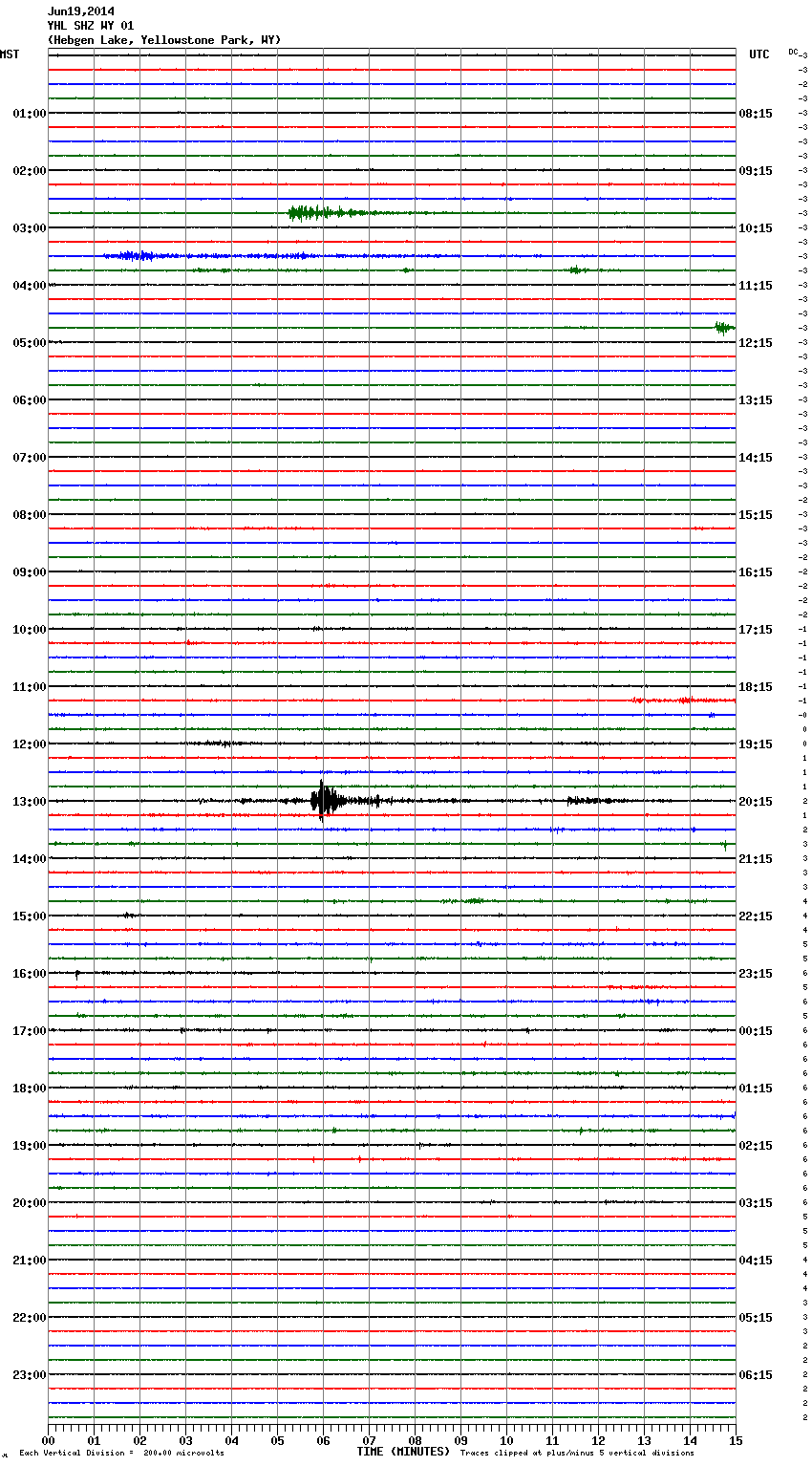Image resolution: width=812 pixels, height=1466 pixels.
Task: Click the UTC timezone header
Action: [759, 54]
